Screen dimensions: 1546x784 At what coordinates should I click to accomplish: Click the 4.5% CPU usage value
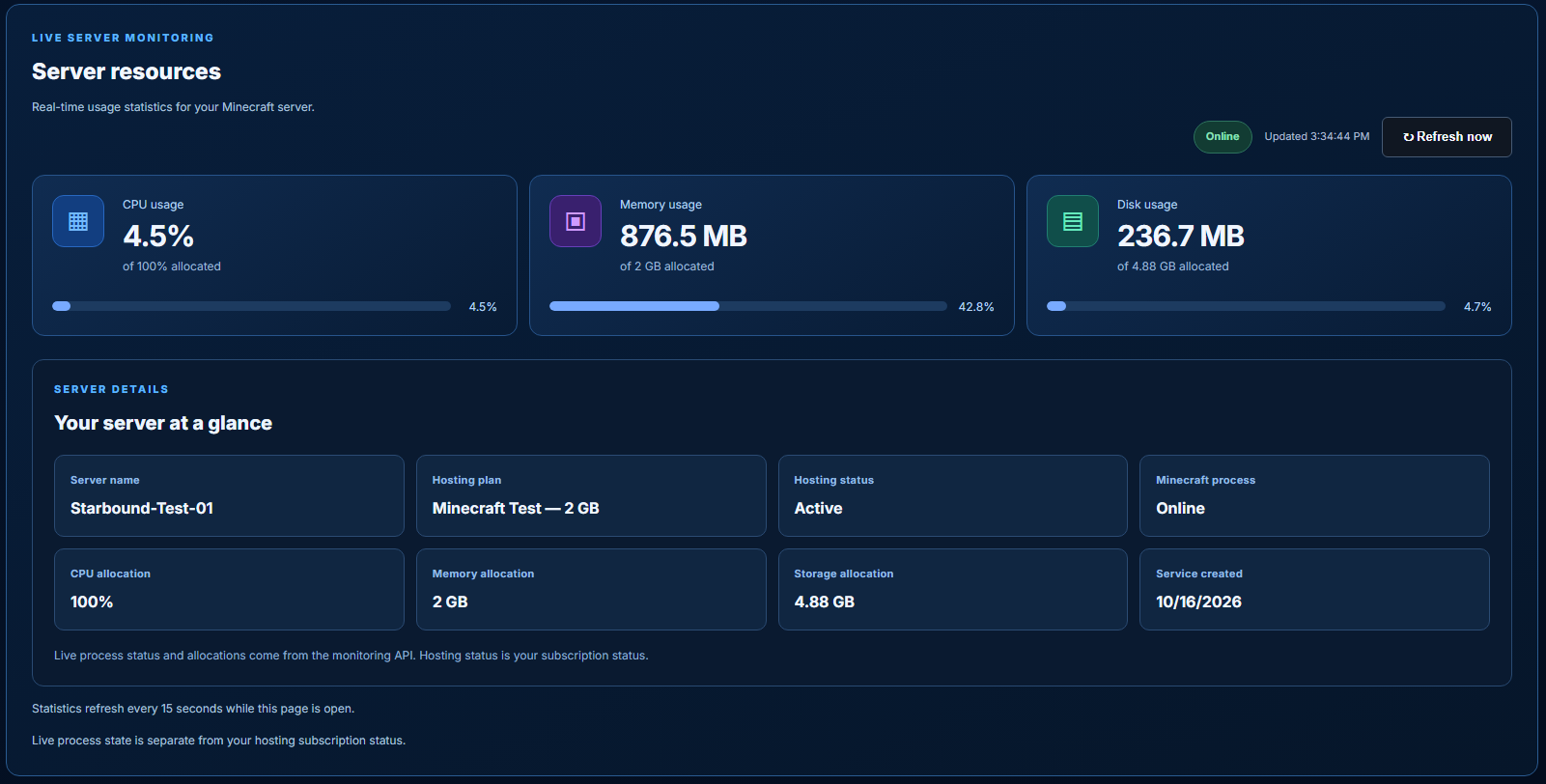click(x=158, y=236)
